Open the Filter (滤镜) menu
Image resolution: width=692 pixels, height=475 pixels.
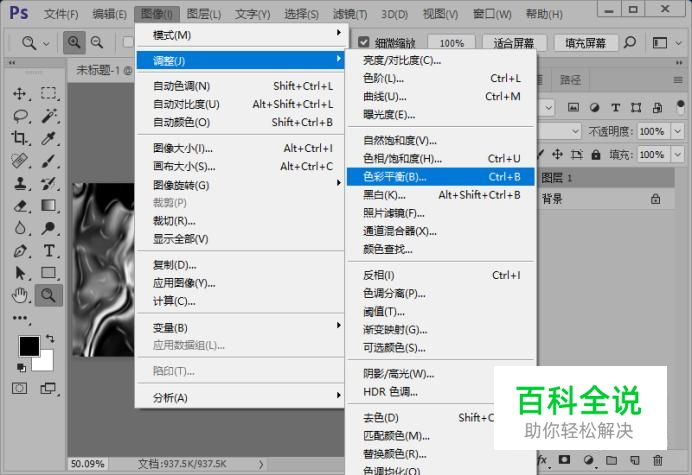coord(350,14)
